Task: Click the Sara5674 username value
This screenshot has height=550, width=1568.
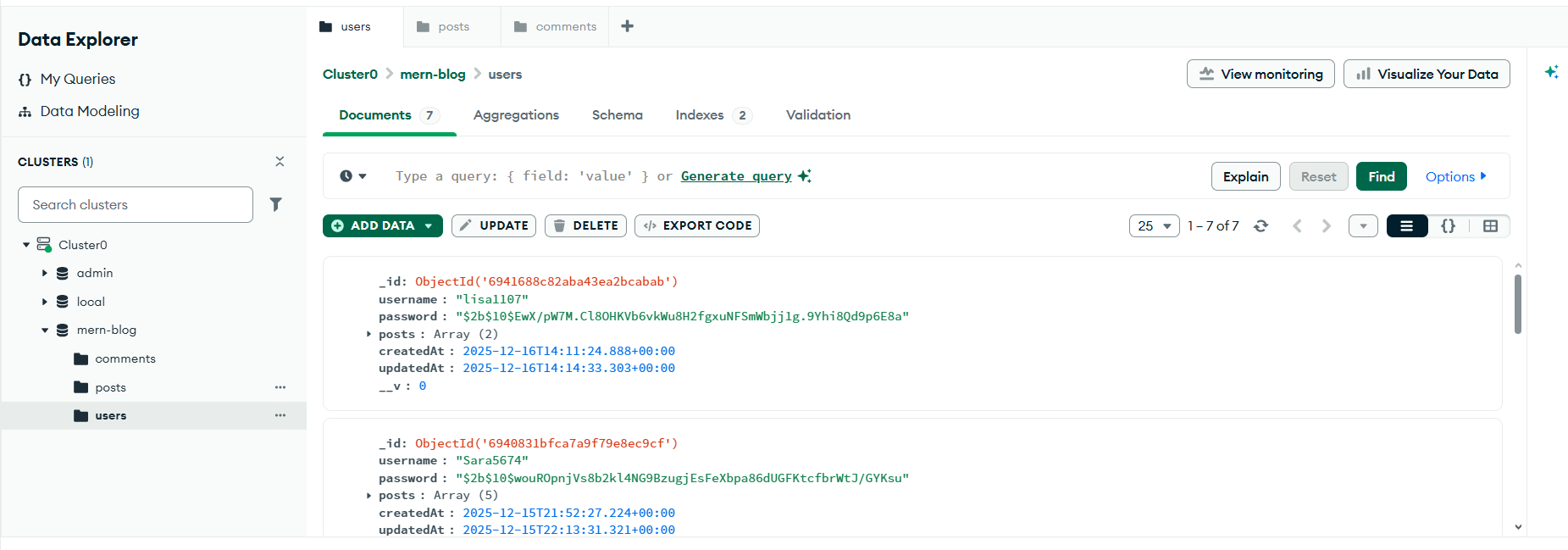Action: [x=492, y=461]
